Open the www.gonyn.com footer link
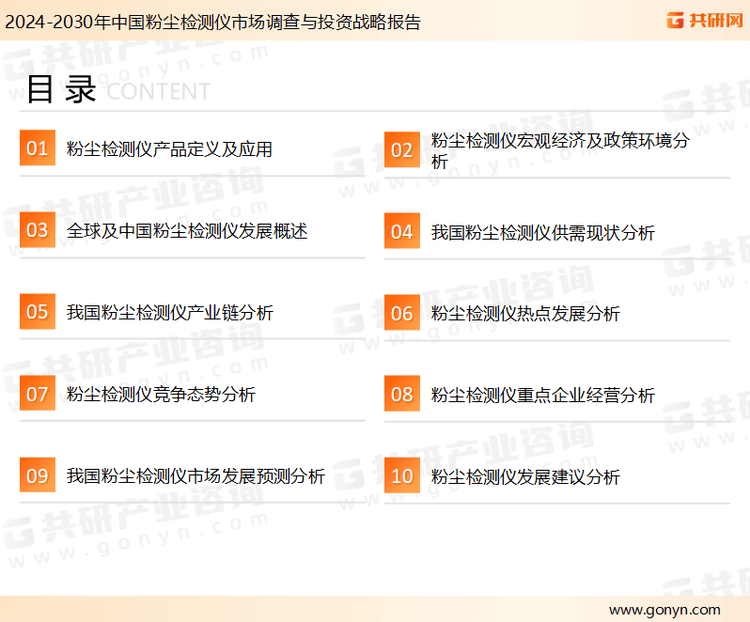The image size is (750, 622). click(x=664, y=609)
